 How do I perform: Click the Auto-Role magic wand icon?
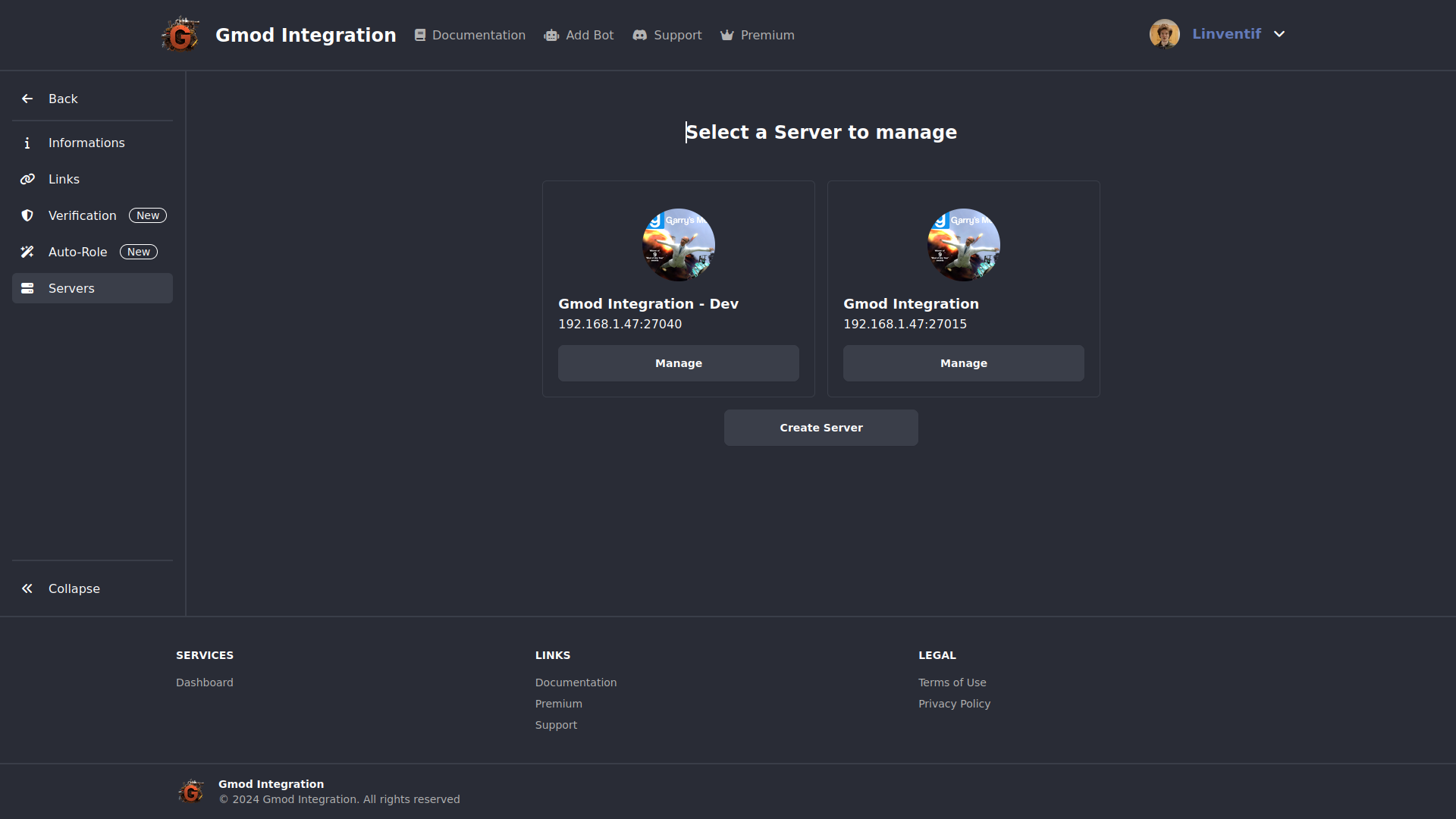tap(27, 252)
